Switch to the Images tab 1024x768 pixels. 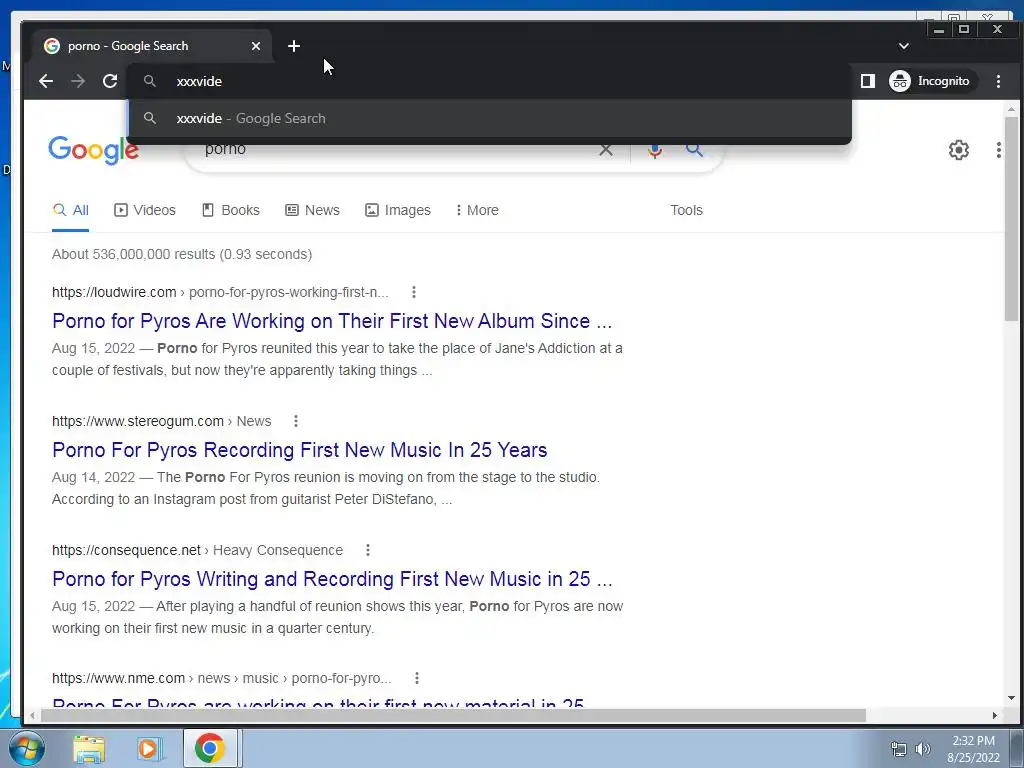click(x=398, y=210)
